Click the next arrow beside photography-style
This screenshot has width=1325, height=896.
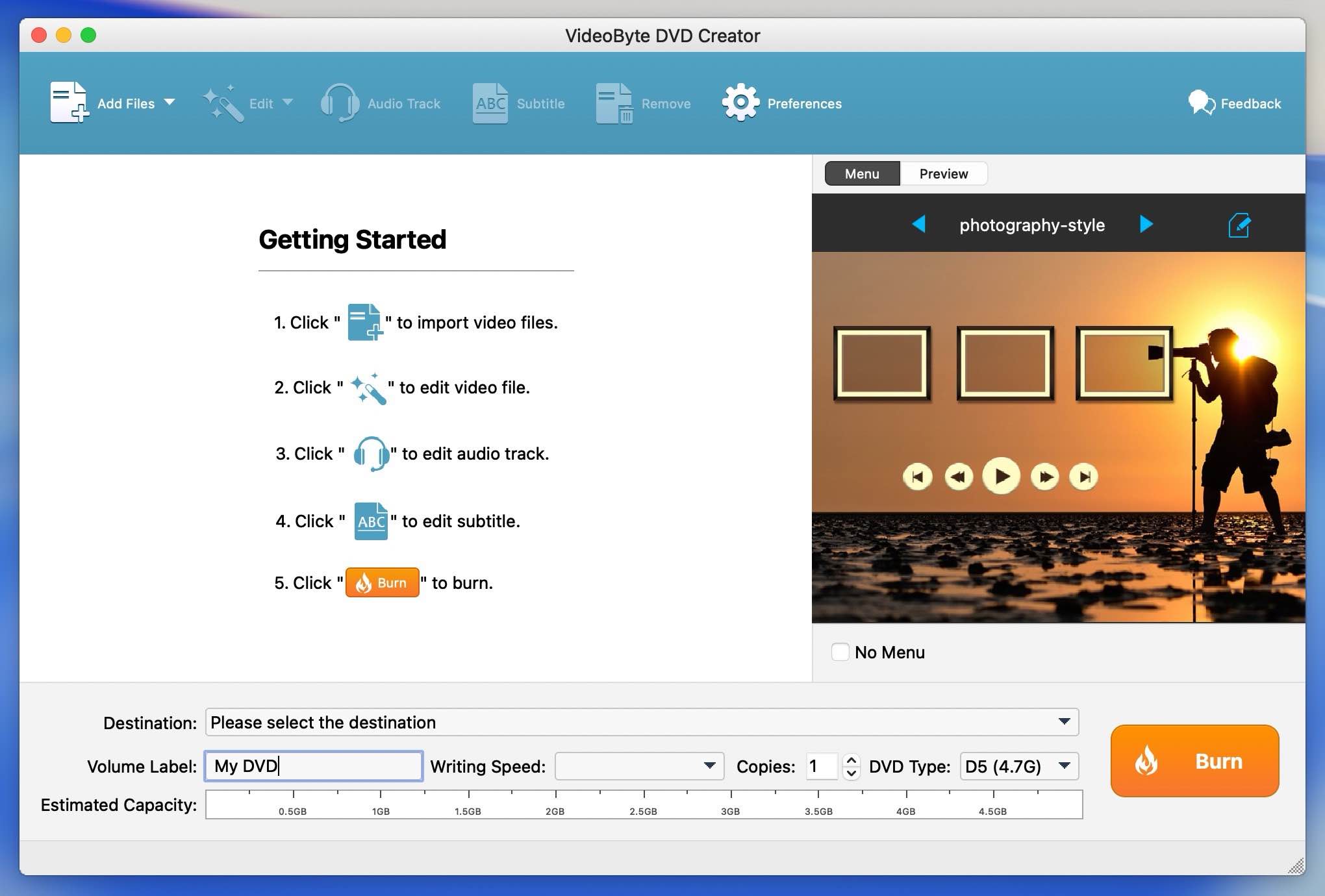[x=1146, y=225]
